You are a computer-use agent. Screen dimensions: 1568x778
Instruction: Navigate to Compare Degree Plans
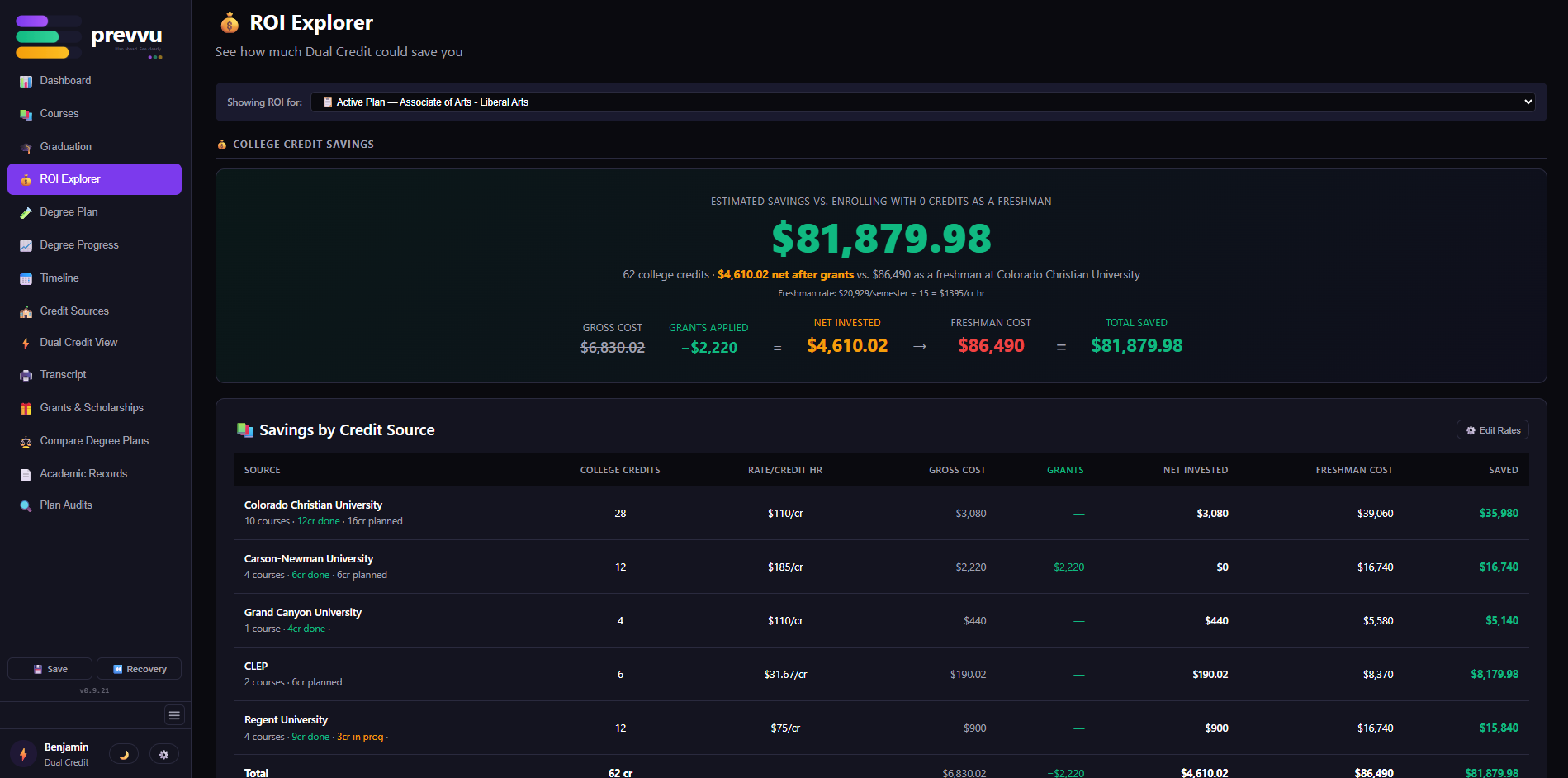pyautogui.click(x=94, y=441)
